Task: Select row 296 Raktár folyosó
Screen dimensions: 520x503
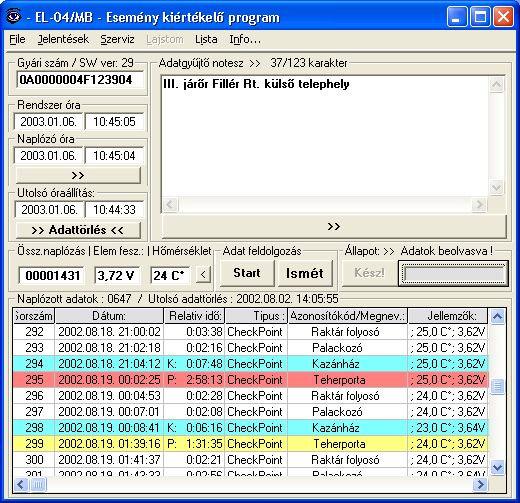Action: (x=251, y=396)
